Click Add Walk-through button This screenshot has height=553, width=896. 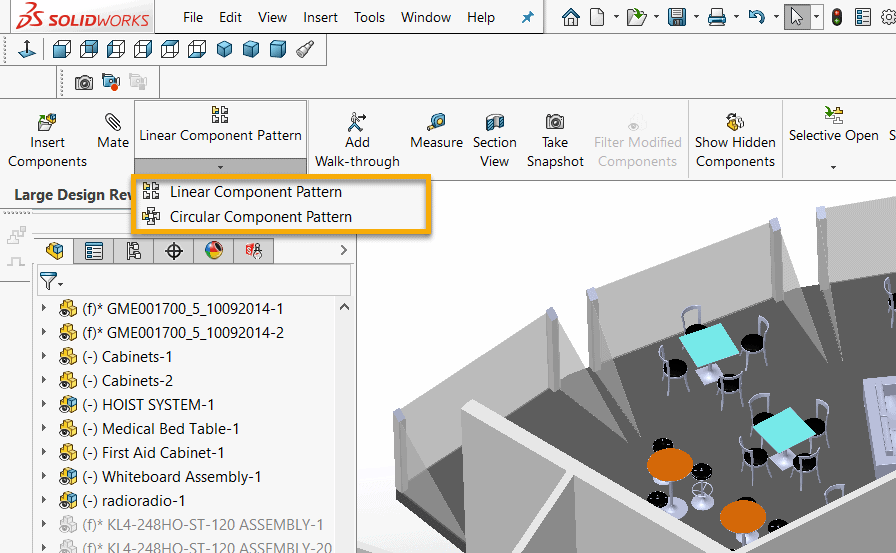357,141
